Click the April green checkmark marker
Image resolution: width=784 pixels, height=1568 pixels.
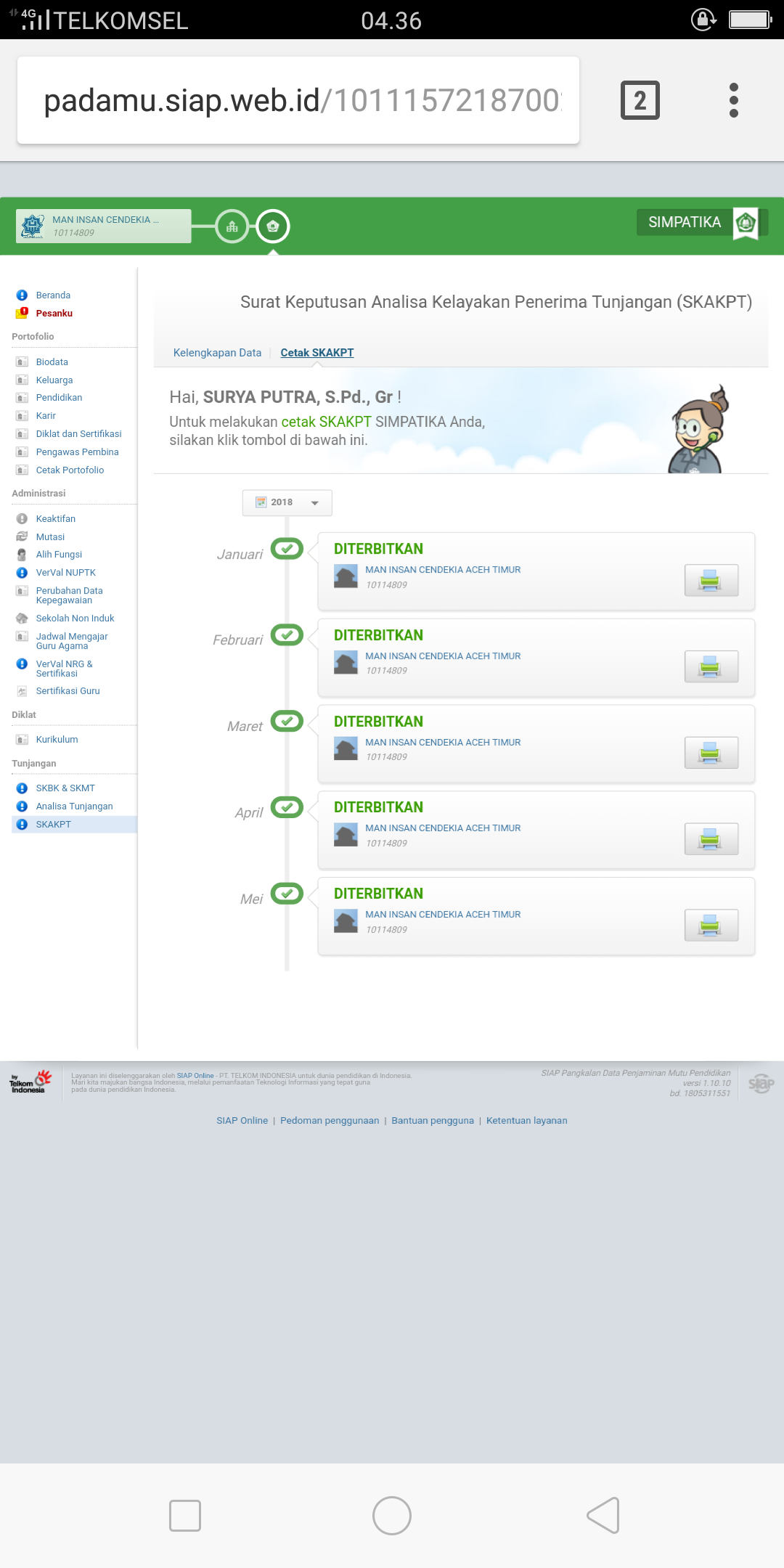click(x=287, y=807)
